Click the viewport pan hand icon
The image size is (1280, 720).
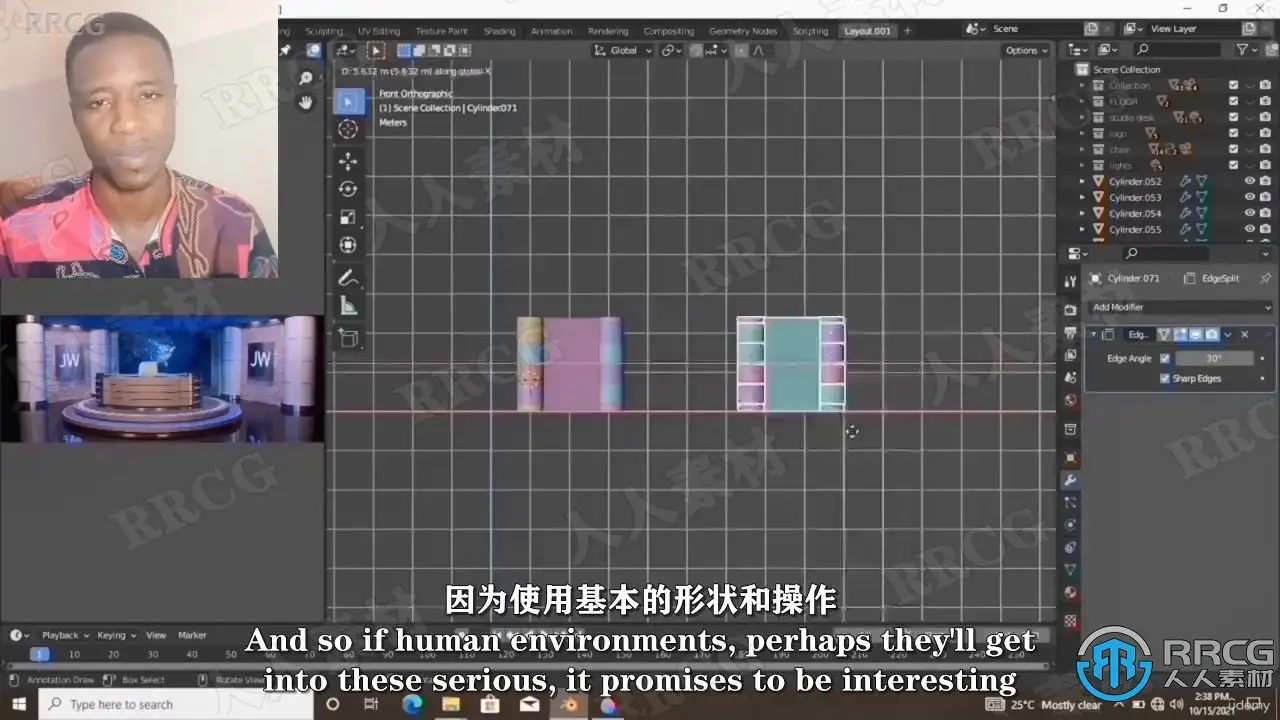306,102
